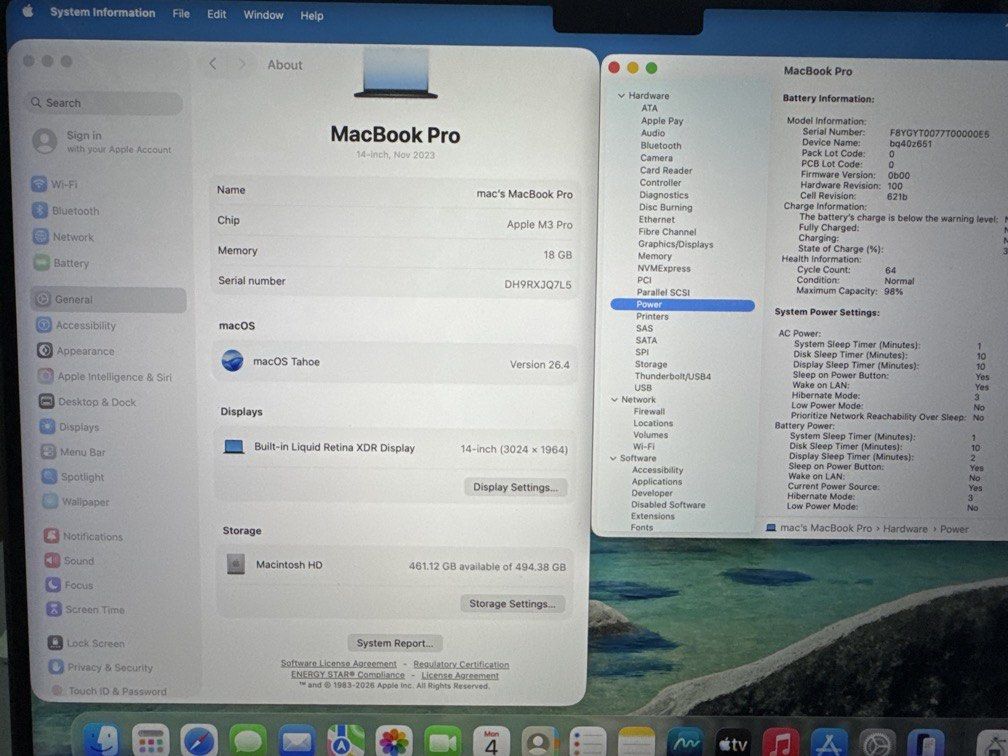Open Bluetooth settings in sidebar
This screenshot has height=756, width=1008.
[66, 211]
